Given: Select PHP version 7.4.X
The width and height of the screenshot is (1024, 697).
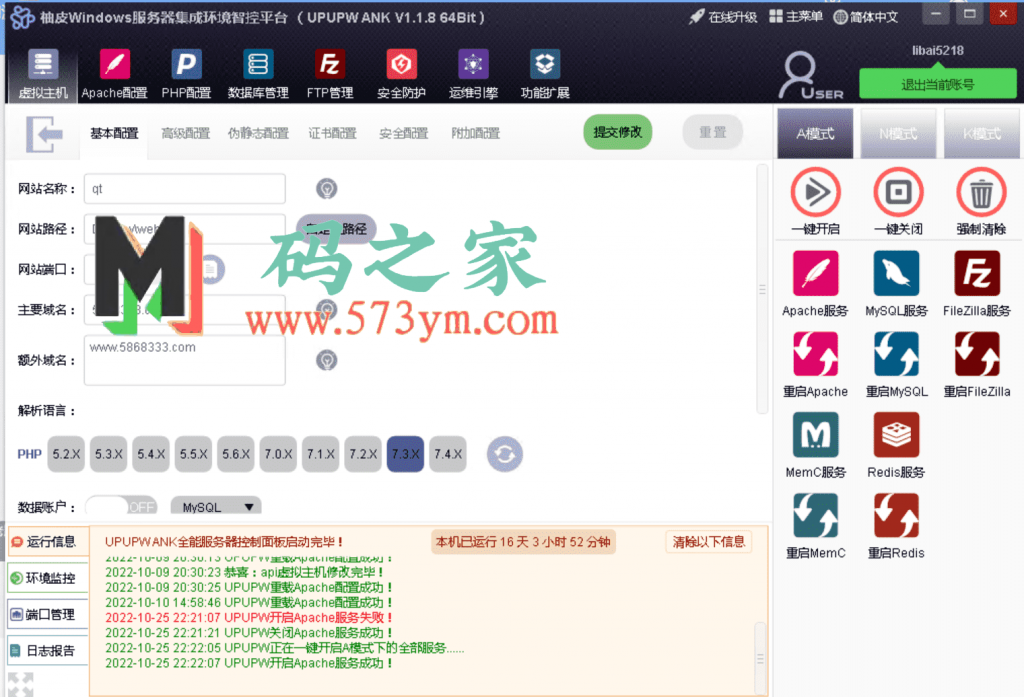Looking at the screenshot, I should (448, 454).
